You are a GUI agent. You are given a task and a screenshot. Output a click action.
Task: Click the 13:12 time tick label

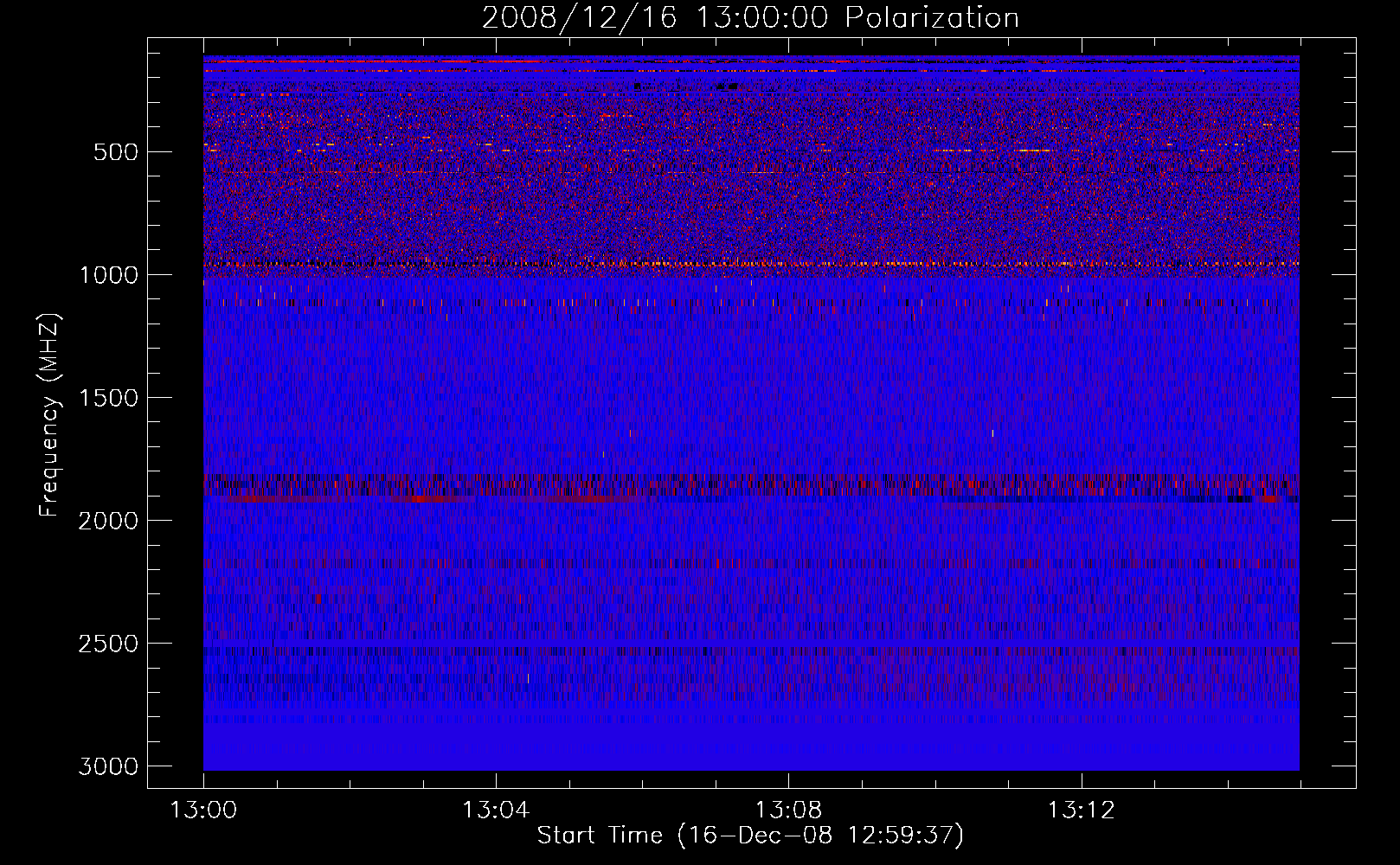pos(1081,811)
